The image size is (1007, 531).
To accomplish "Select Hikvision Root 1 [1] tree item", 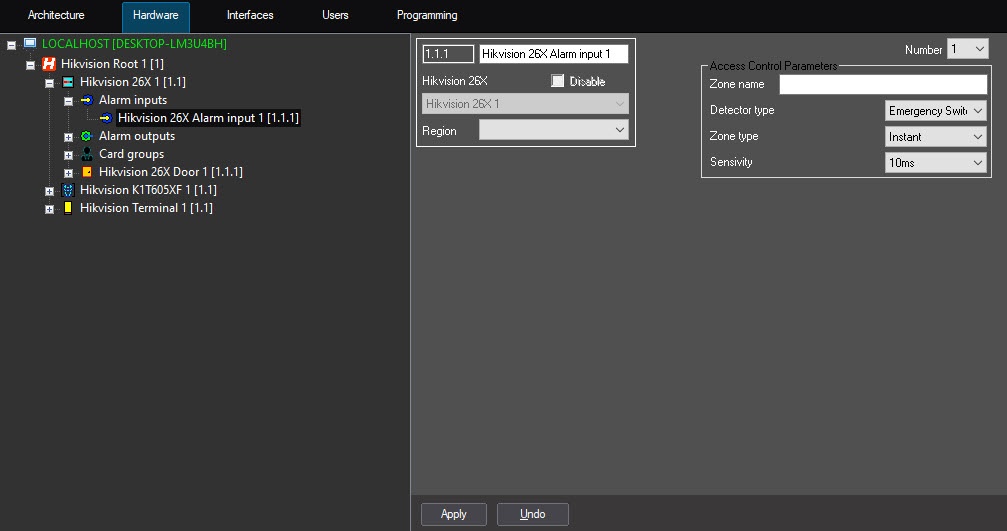I will 112,64.
